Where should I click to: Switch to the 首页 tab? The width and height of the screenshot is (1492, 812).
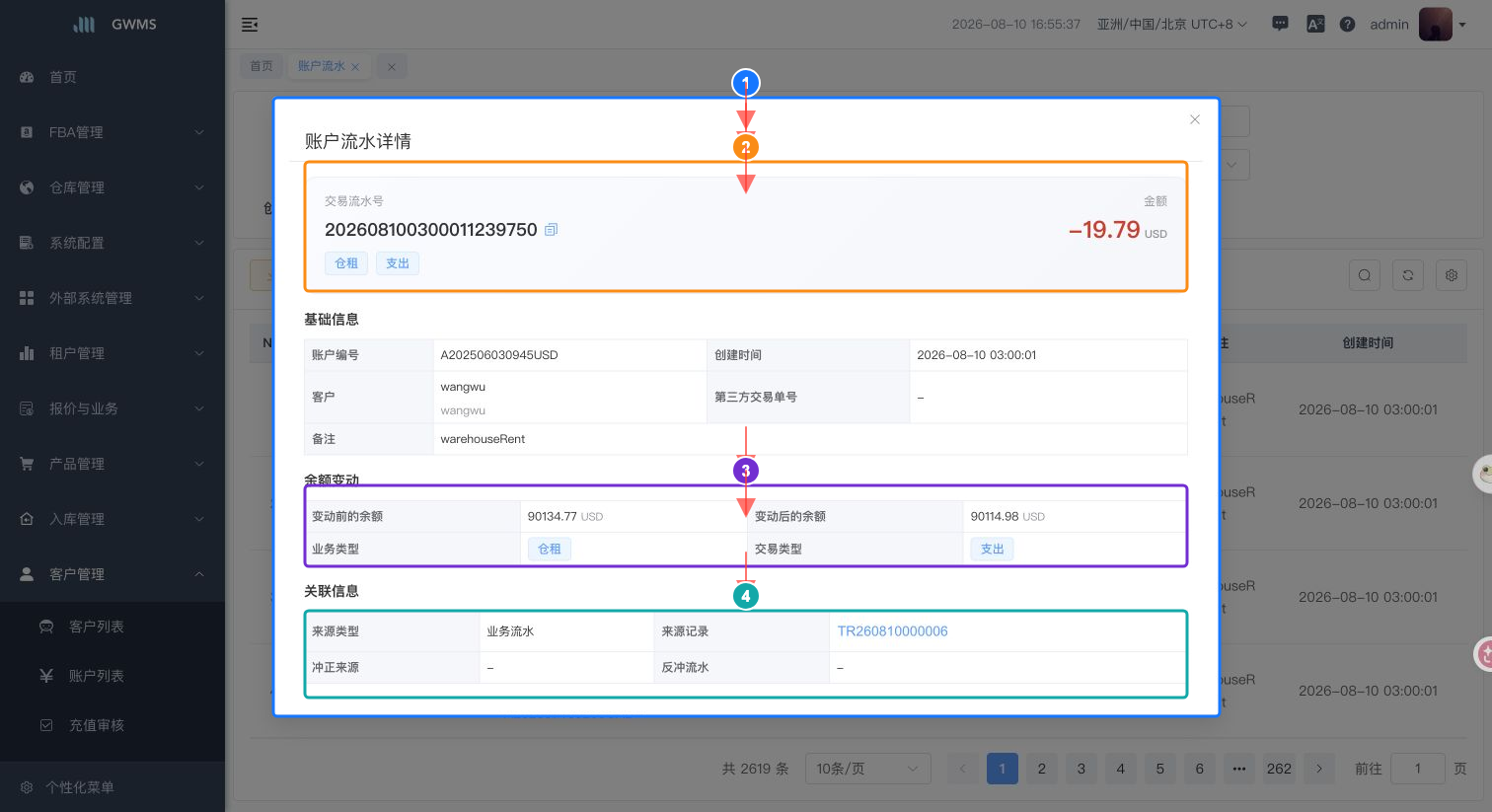point(261,66)
